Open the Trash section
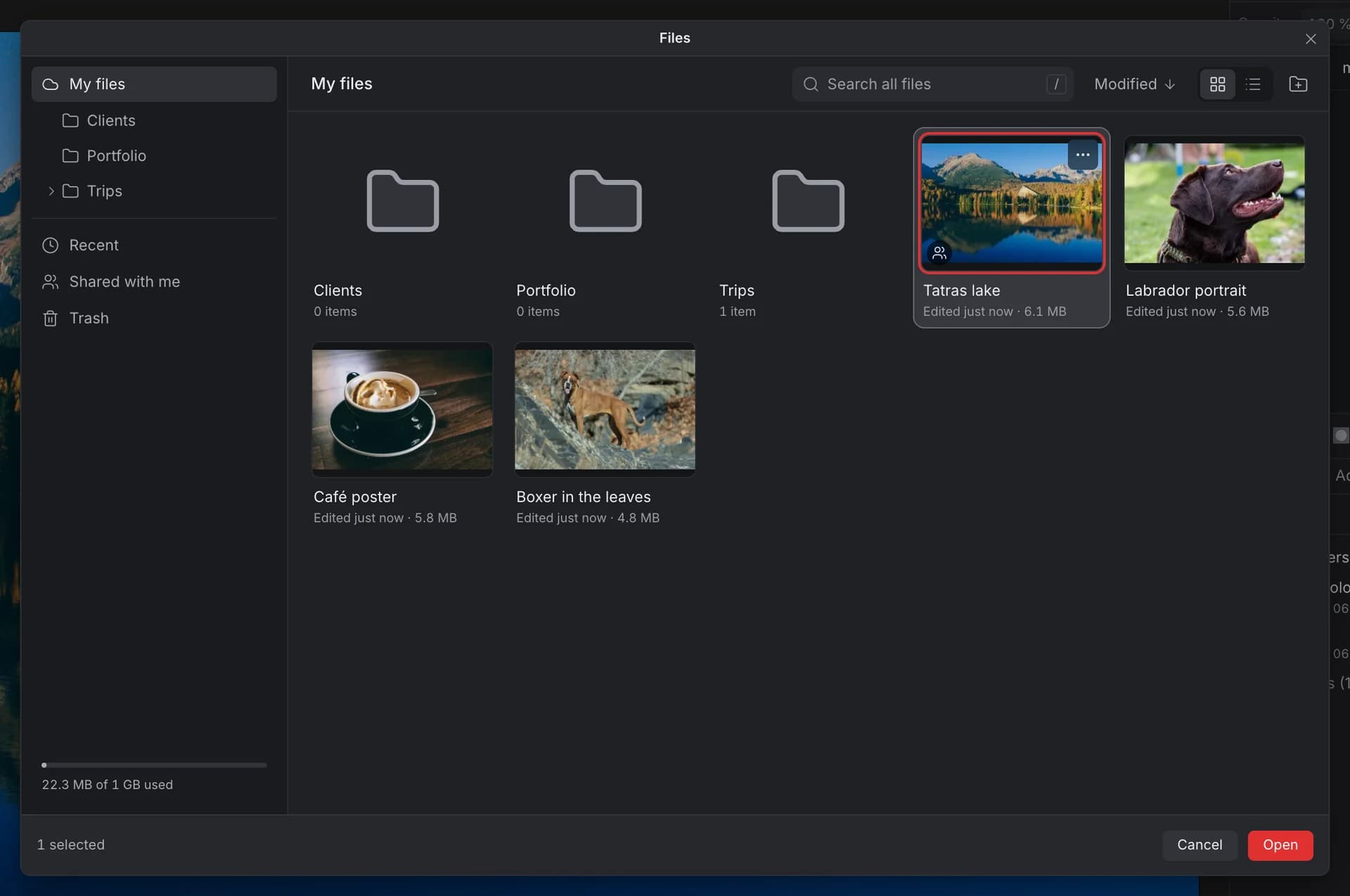The image size is (1350, 896). pos(154,318)
